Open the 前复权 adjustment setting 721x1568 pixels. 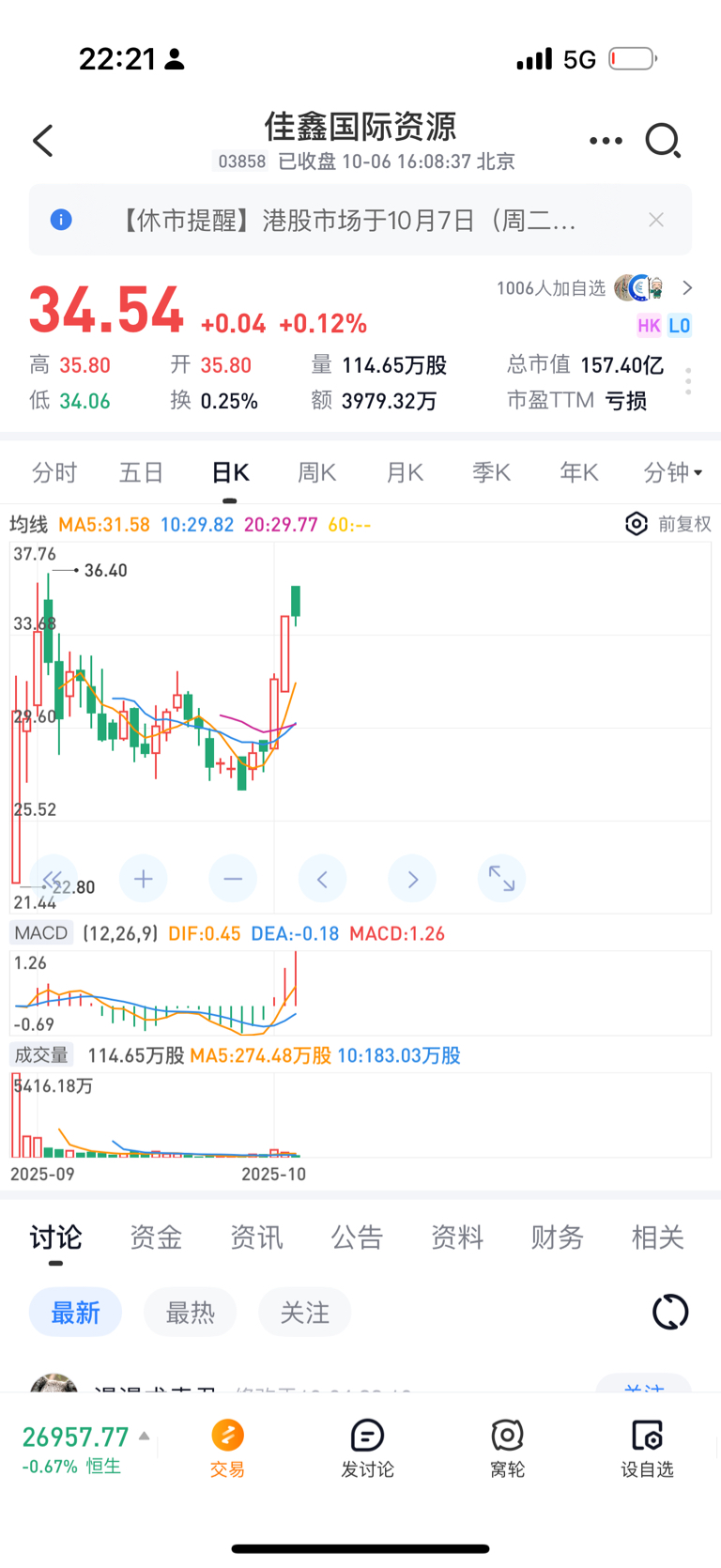(668, 524)
